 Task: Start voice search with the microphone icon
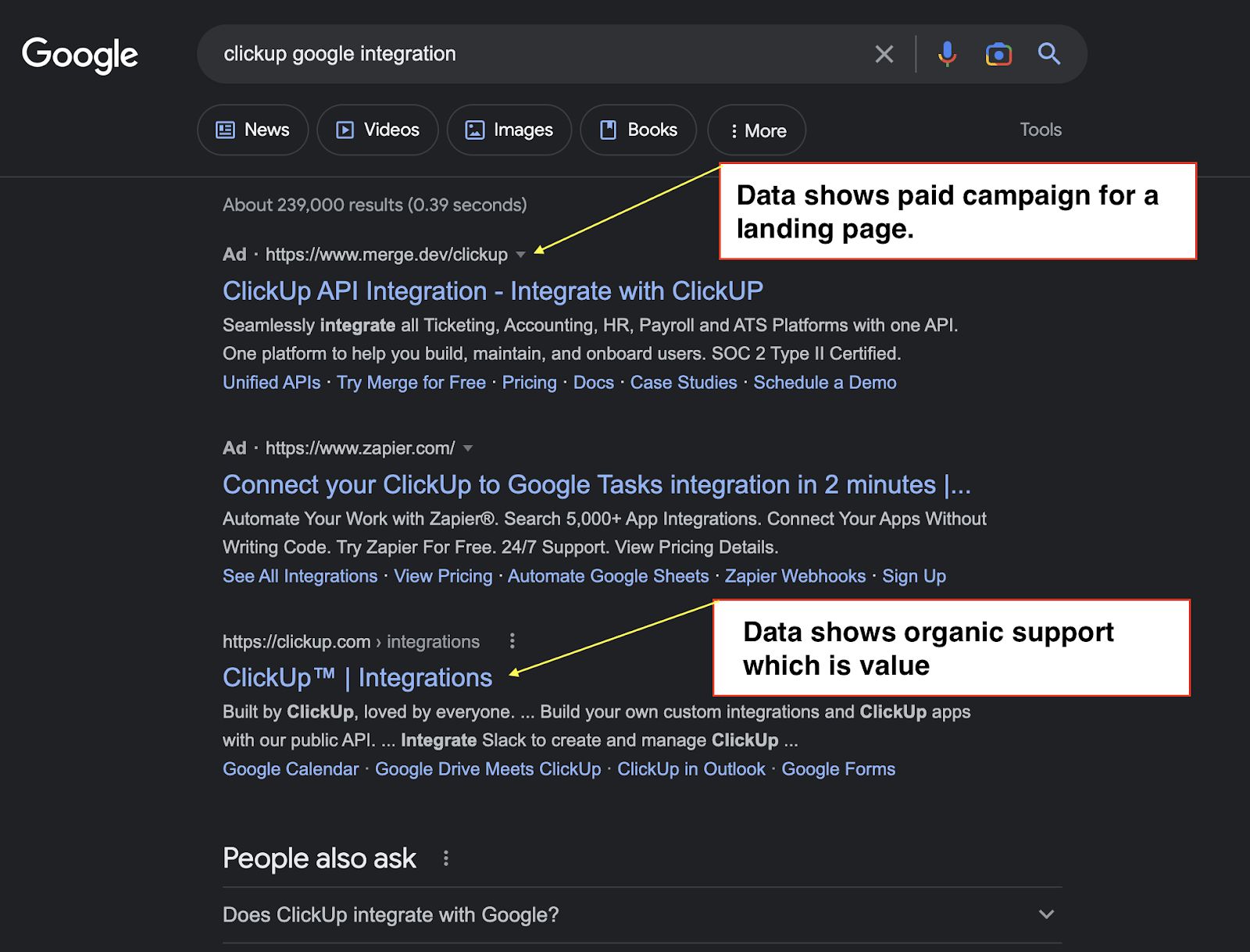(947, 54)
